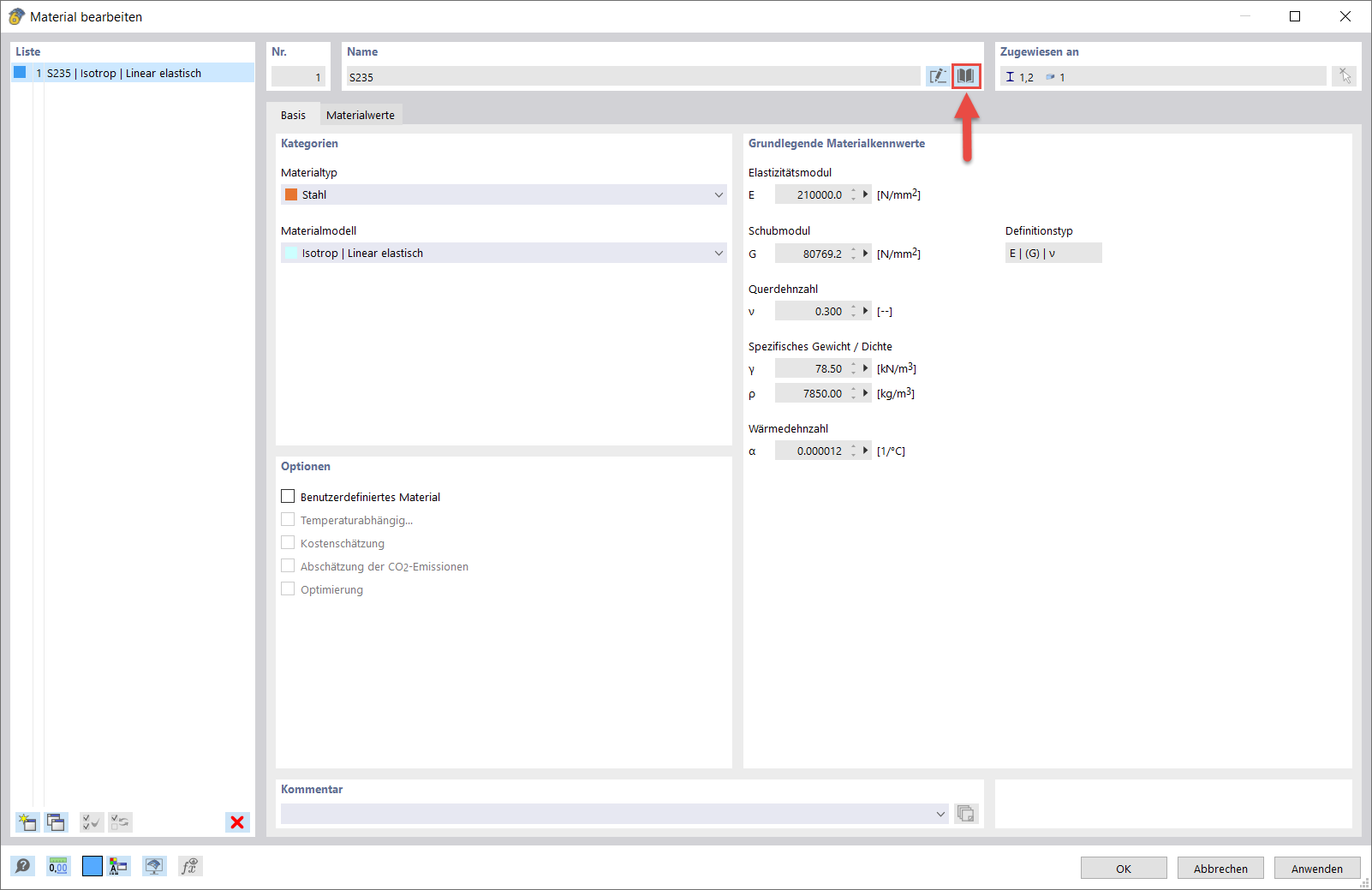Click the invert selection icon
Viewport: 1372px width, 890px height.
pos(121,822)
